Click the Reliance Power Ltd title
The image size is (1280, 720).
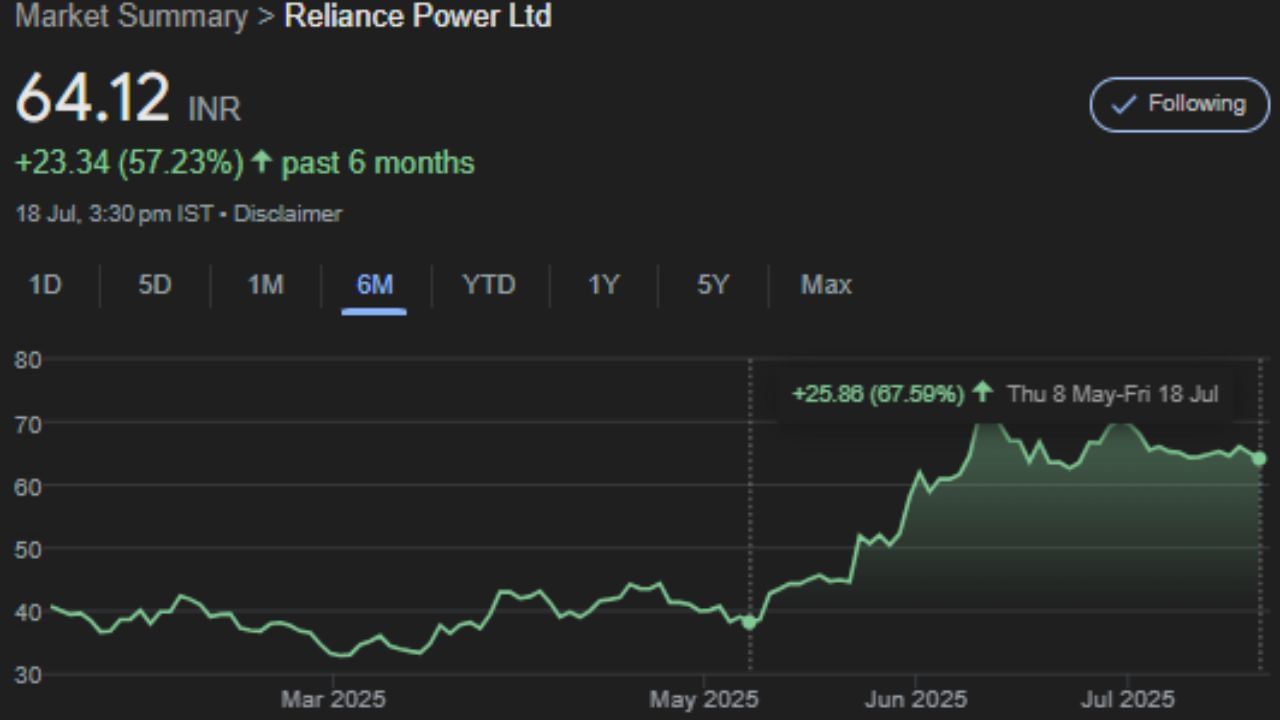[x=418, y=16]
